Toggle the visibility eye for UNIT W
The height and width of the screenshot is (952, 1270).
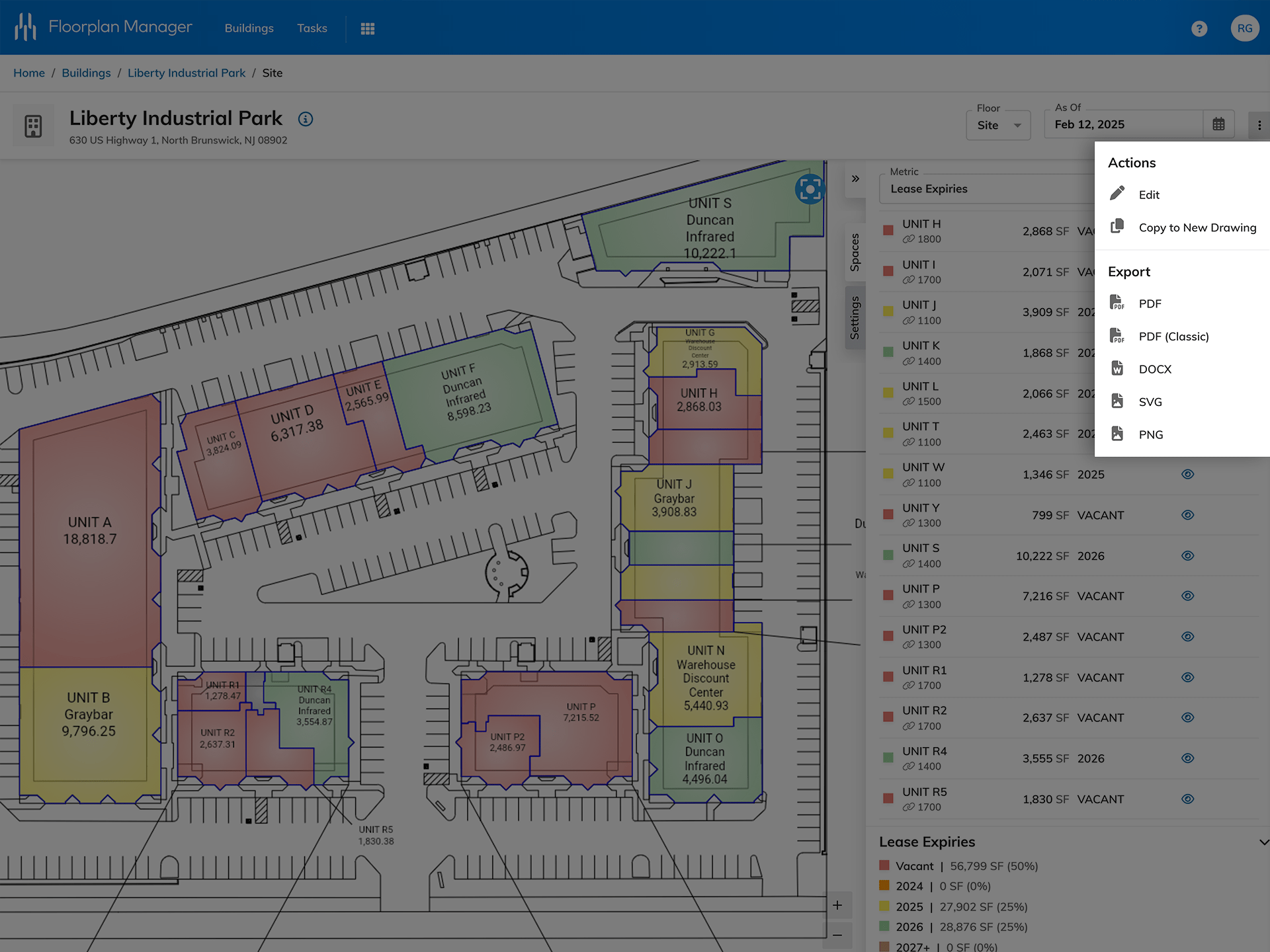pos(1187,474)
